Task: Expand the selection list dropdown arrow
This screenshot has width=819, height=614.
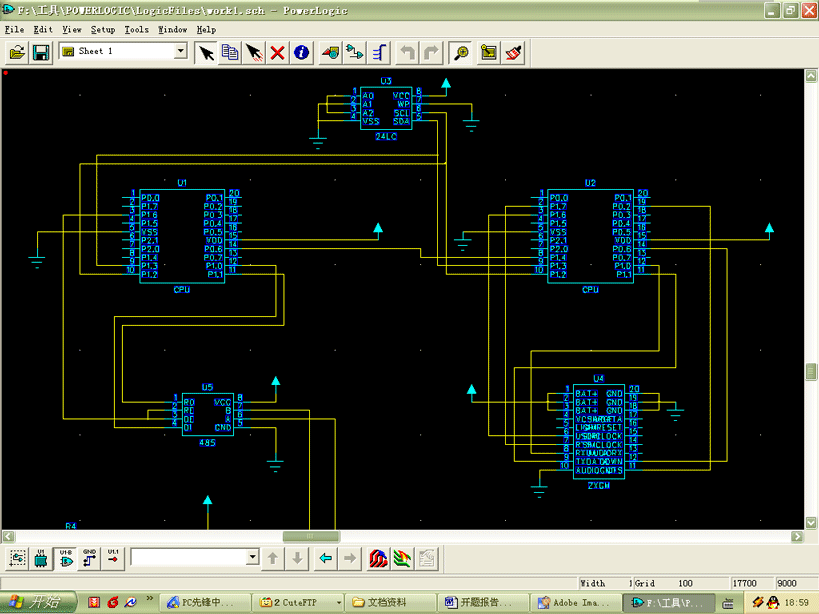Action: click(x=253, y=557)
